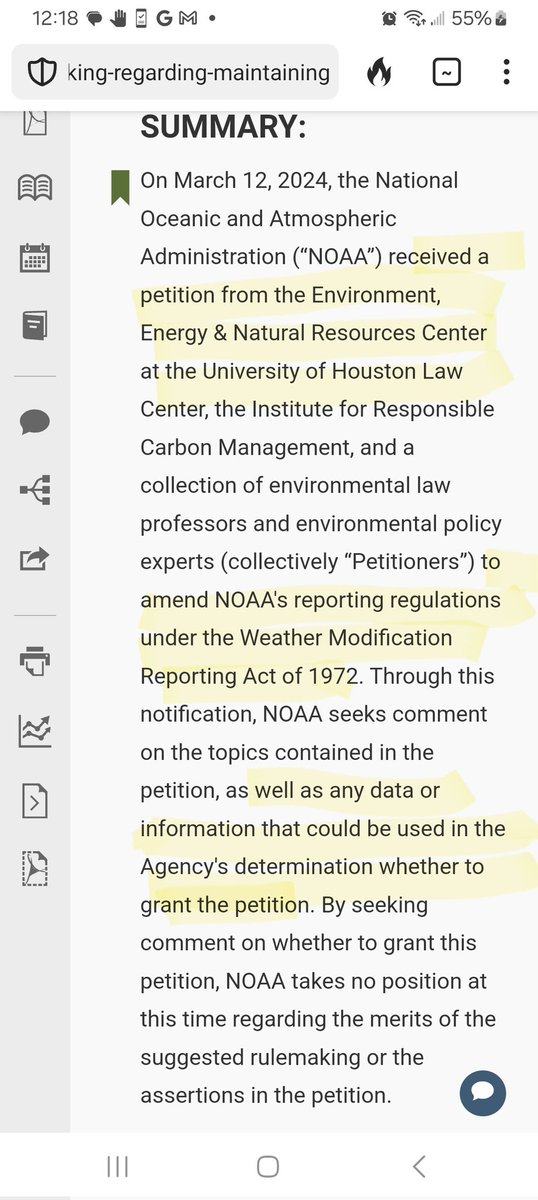
Task: Open the three-dot browser menu
Action: 507,72
